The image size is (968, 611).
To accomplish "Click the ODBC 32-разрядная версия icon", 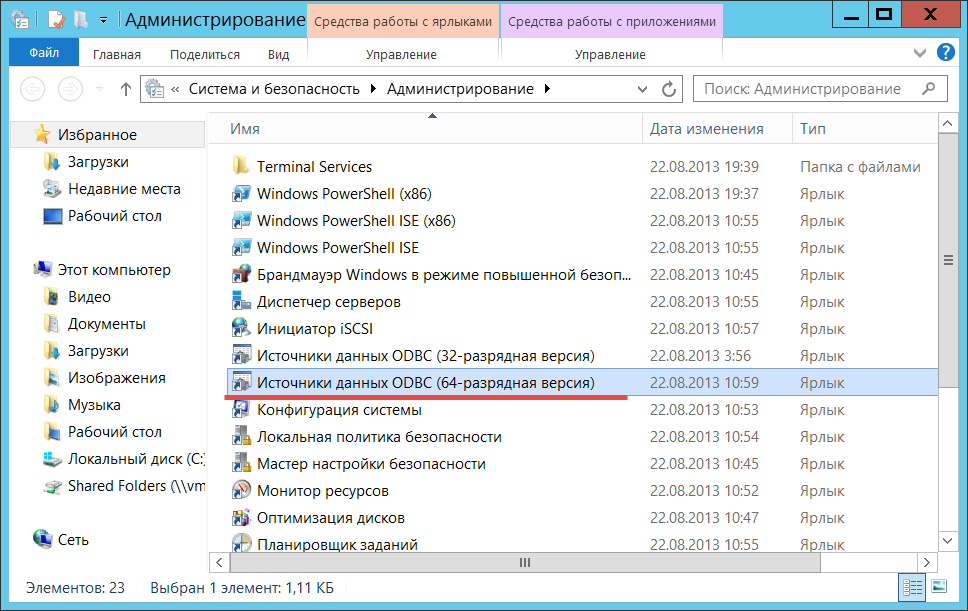I will coord(241,356).
